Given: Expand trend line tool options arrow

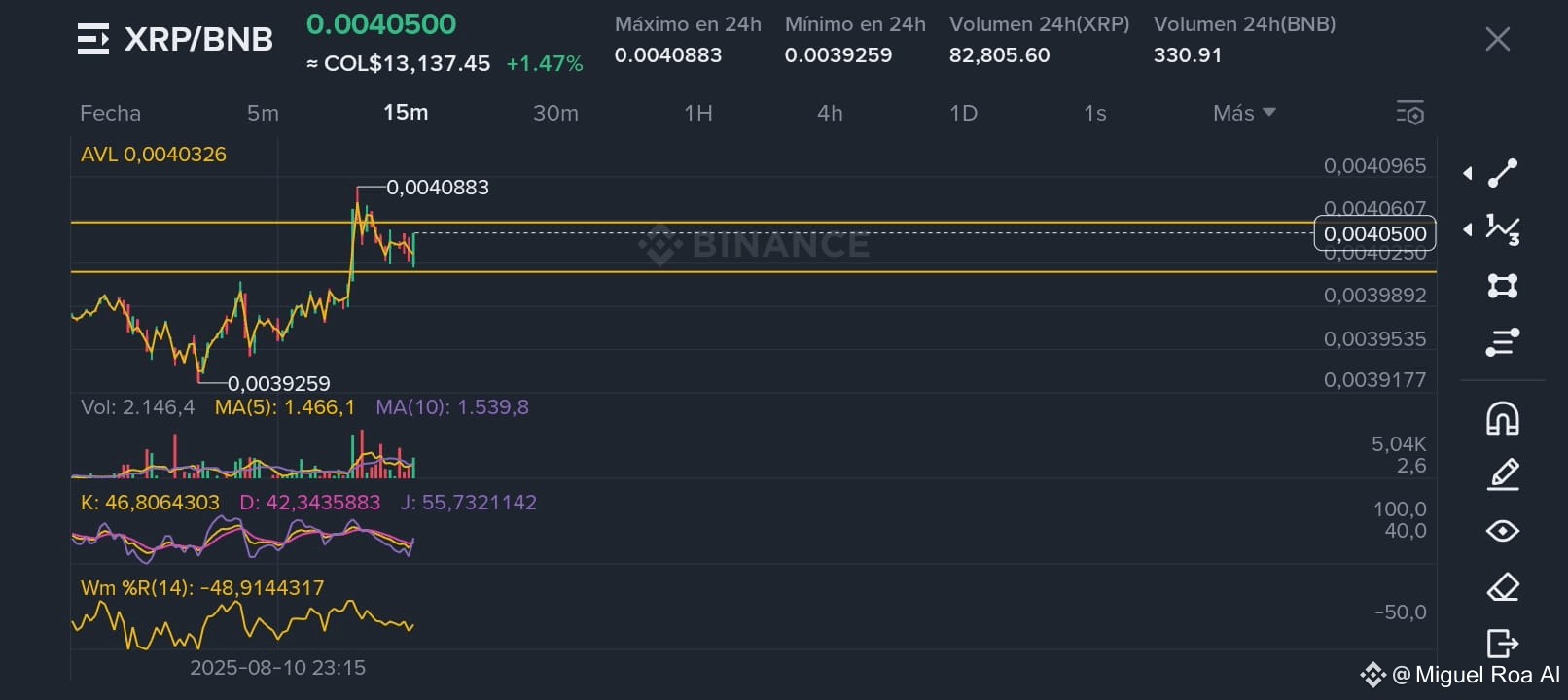Looking at the screenshot, I should point(1467,174).
